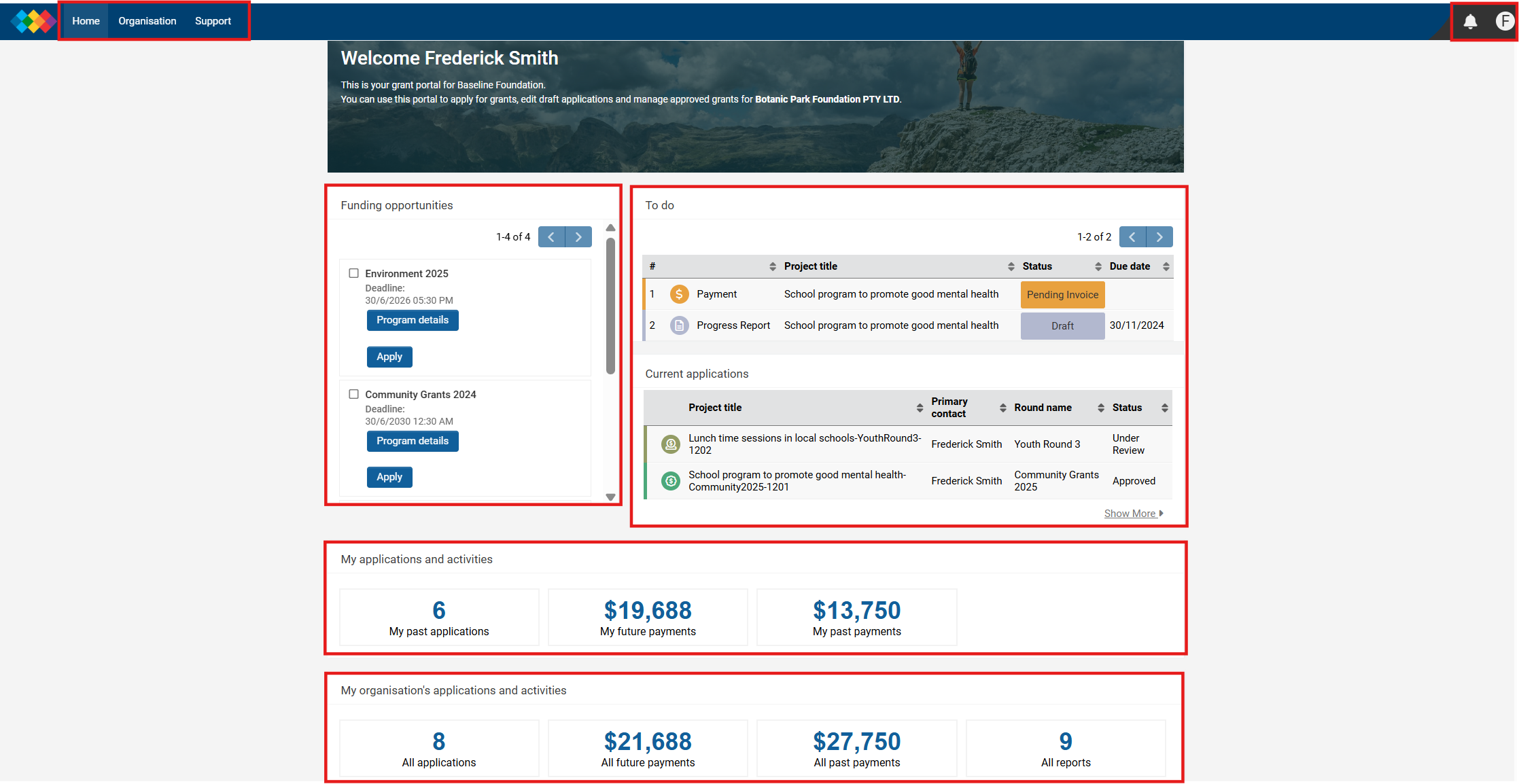
Task: Sort To do by Status column
Action: 1098,266
